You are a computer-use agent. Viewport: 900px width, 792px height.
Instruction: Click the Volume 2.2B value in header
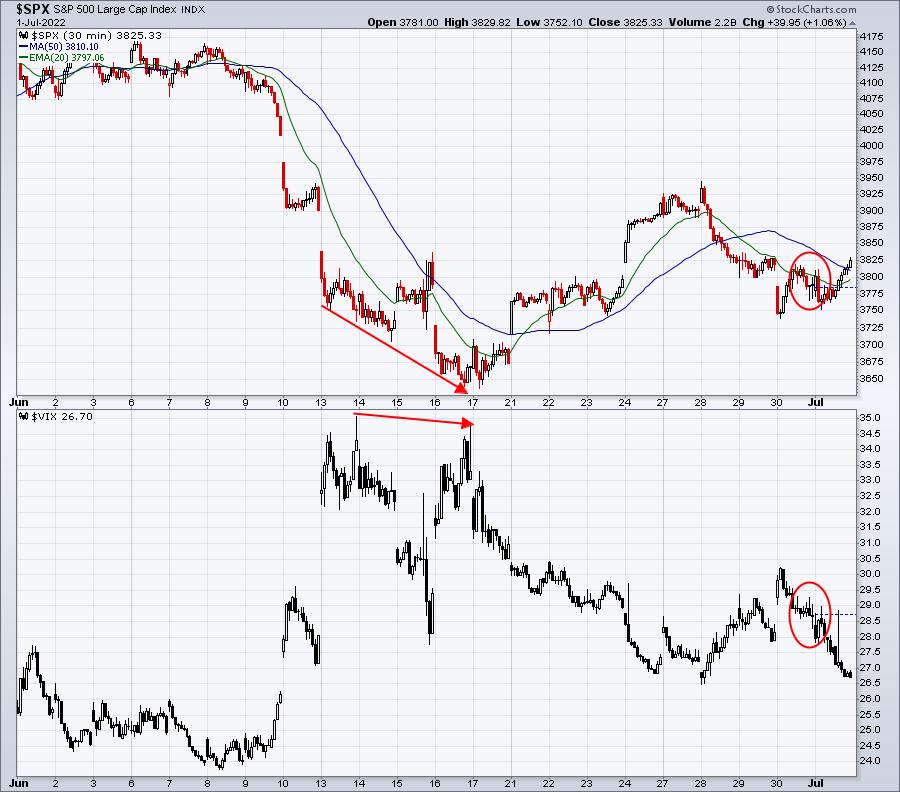tap(724, 22)
